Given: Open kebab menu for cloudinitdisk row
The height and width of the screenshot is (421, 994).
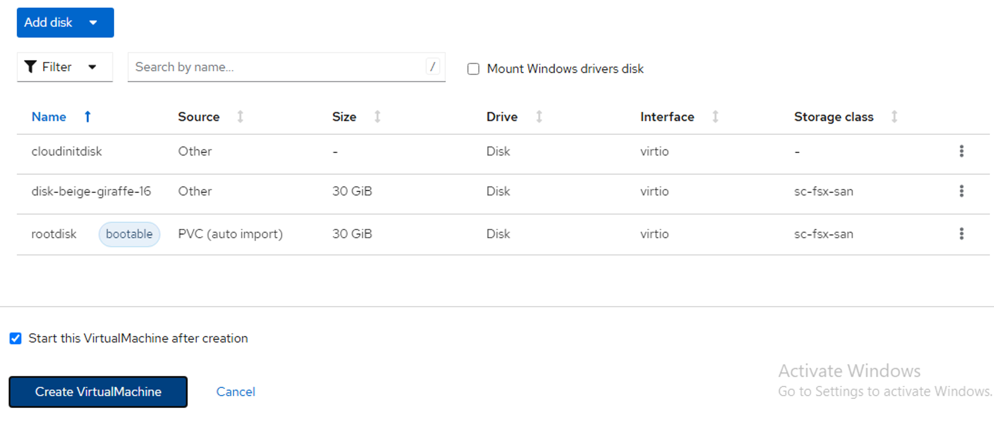Looking at the screenshot, I should tap(961, 151).
